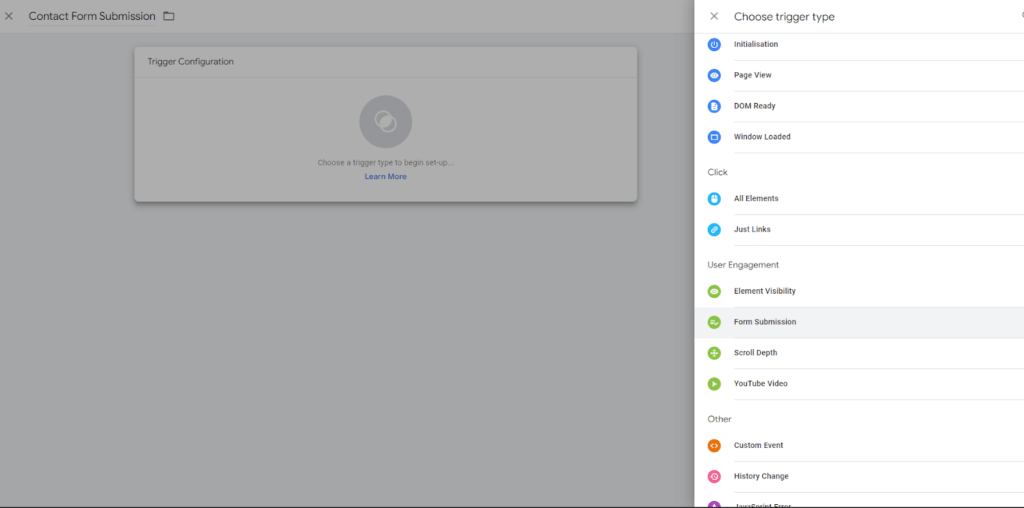Click the Page View eye icon
The height and width of the screenshot is (508, 1024).
(714, 75)
